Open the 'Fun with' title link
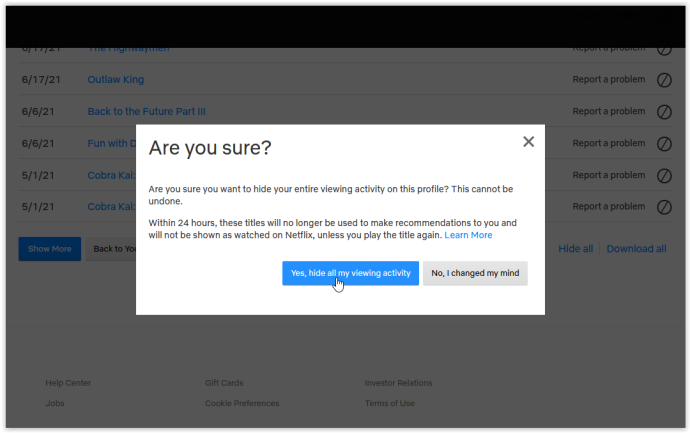This screenshot has width=690, height=433. click(x=112, y=143)
